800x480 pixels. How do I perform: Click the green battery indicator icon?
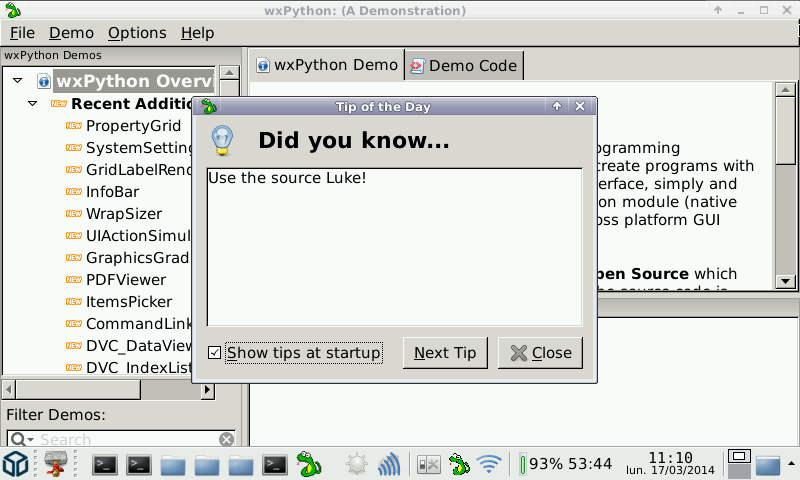point(523,465)
